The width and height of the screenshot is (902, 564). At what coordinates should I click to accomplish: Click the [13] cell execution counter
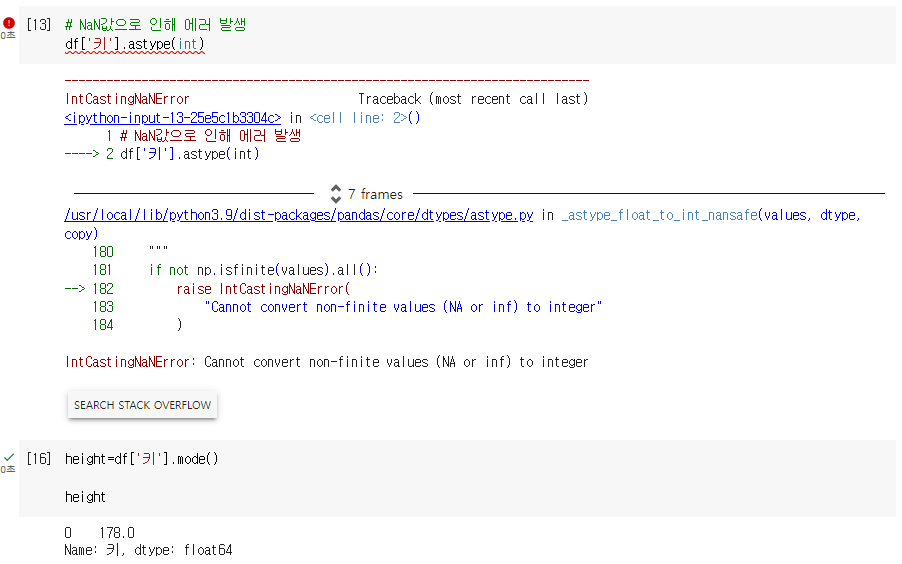tap(39, 24)
